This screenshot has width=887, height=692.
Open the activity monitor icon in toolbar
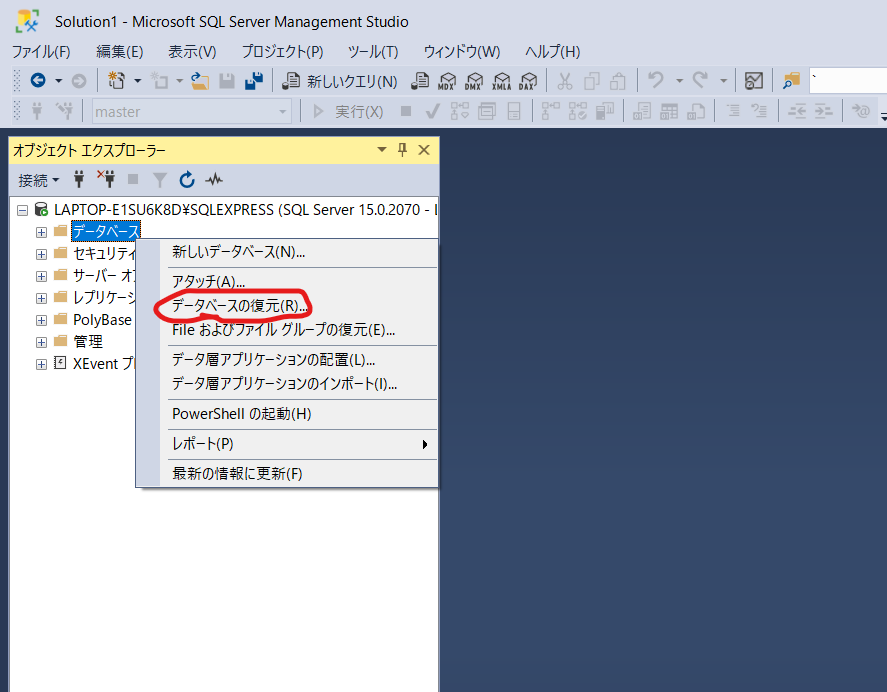(753, 81)
